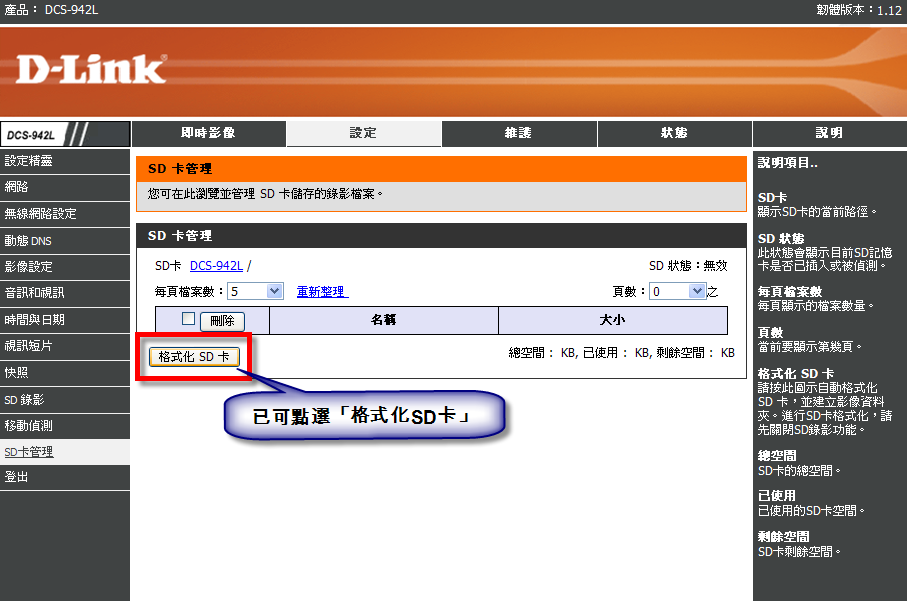The height and width of the screenshot is (601, 907).
Task: Select SD卡管理 in the sidebar
Action: click(x=65, y=452)
